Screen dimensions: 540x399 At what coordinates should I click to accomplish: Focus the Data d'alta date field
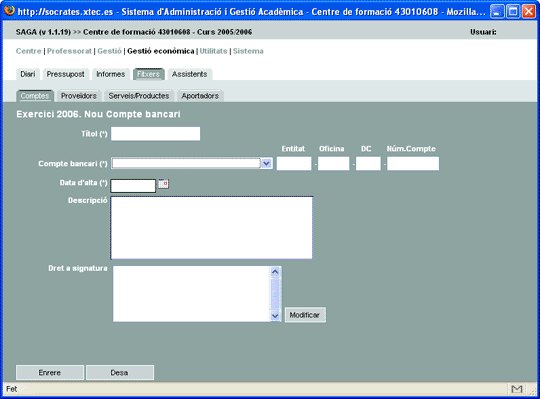coord(133,186)
